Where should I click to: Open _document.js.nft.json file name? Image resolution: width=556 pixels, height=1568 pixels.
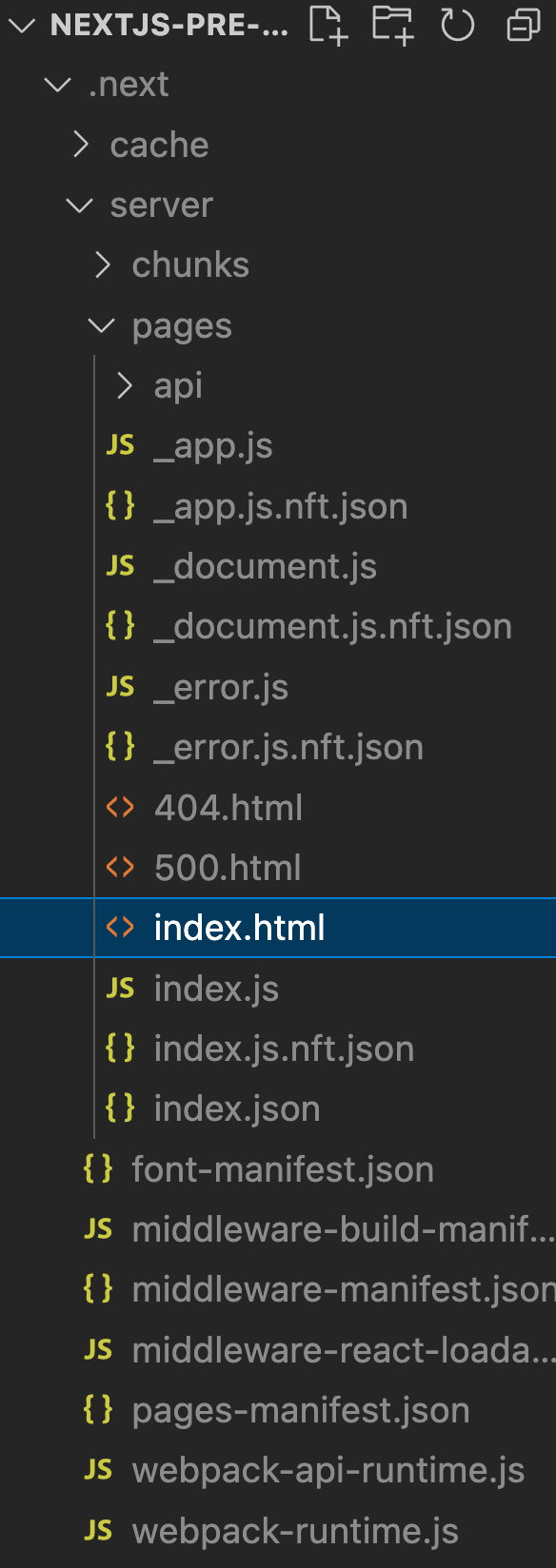(x=333, y=627)
